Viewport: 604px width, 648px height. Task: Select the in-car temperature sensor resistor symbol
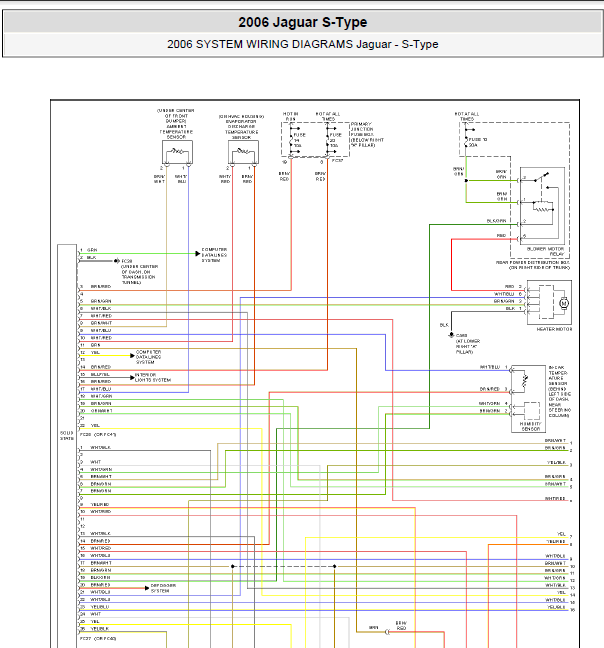525,381
